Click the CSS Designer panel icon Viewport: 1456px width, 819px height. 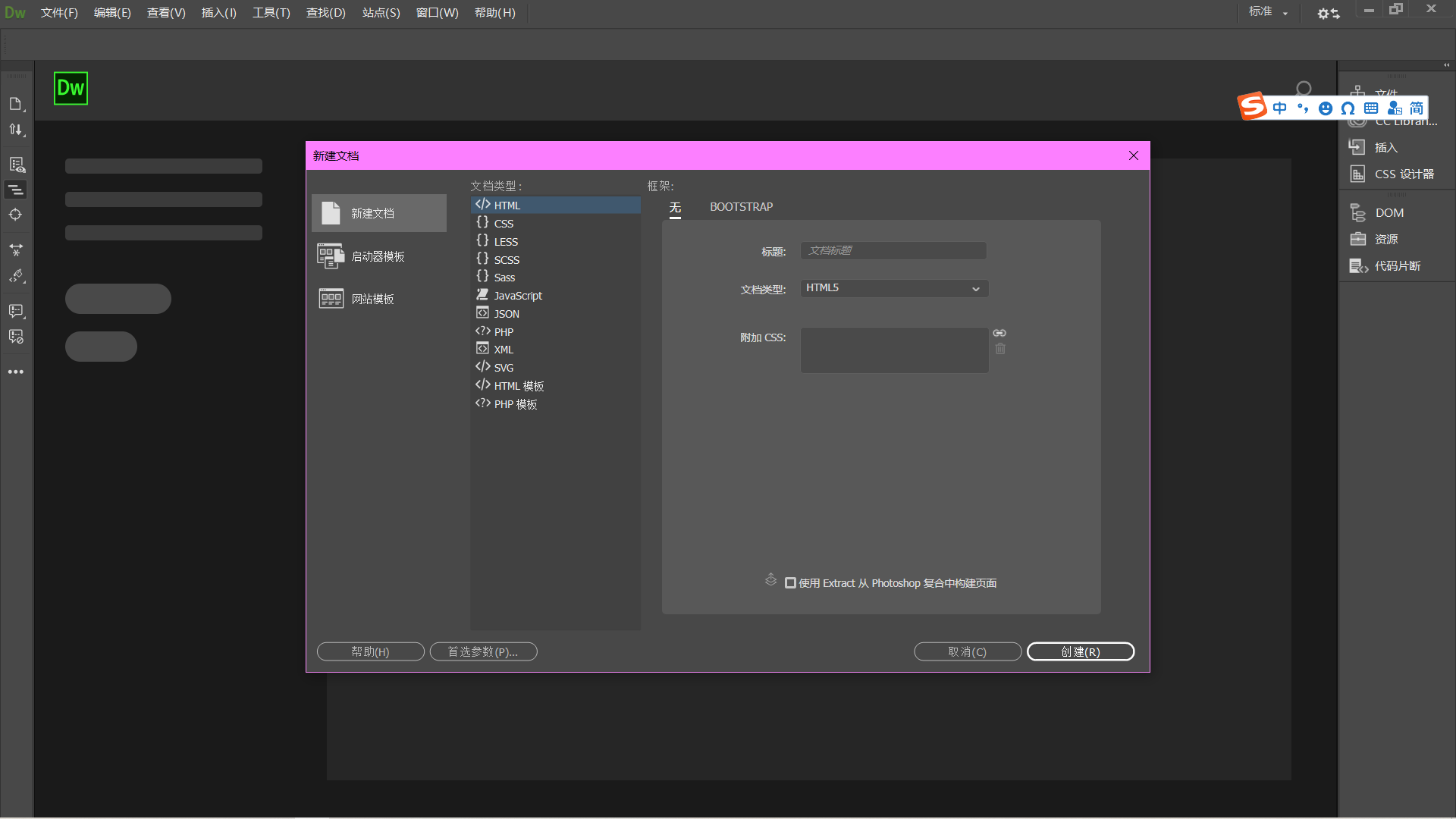pyautogui.click(x=1357, y=174)
